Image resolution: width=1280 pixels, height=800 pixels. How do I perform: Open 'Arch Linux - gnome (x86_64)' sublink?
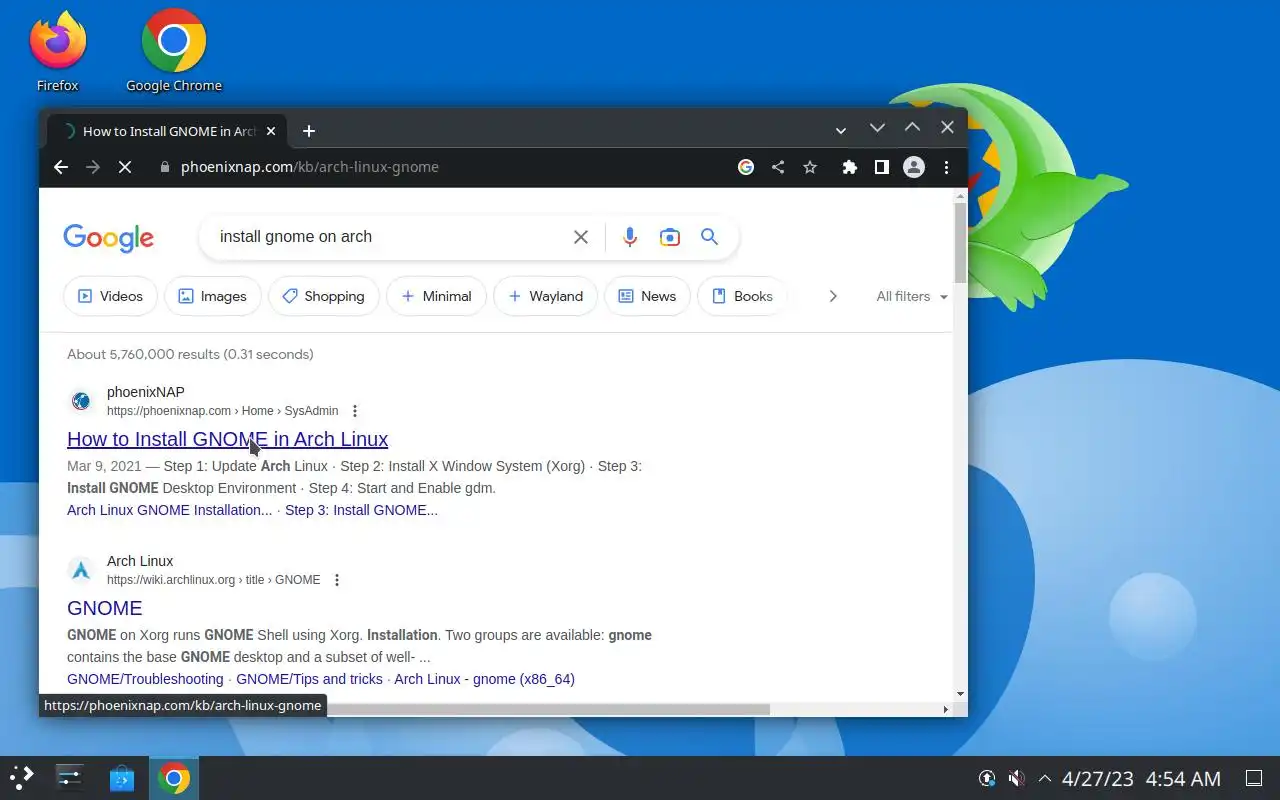(x=484, y=679)
